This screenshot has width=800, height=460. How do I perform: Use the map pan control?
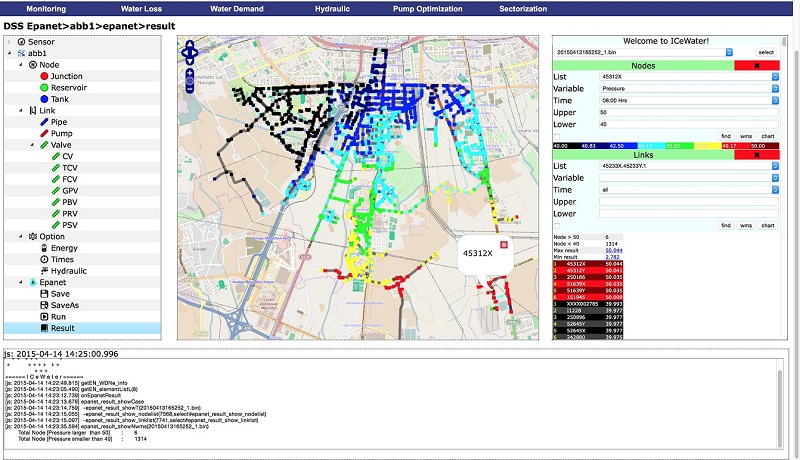pos(190,52)
